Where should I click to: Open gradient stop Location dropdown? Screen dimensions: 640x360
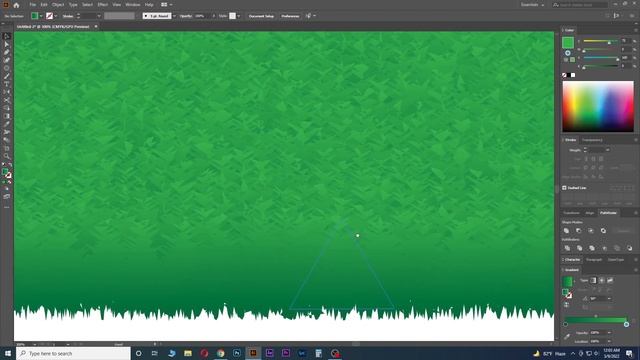609,341
